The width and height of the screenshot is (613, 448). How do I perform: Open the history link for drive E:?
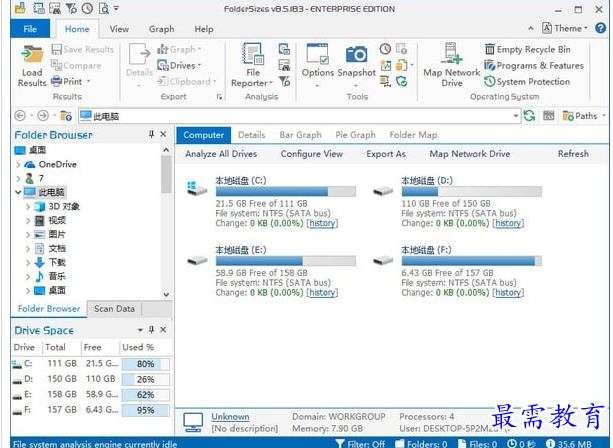[x=322, y=293]
